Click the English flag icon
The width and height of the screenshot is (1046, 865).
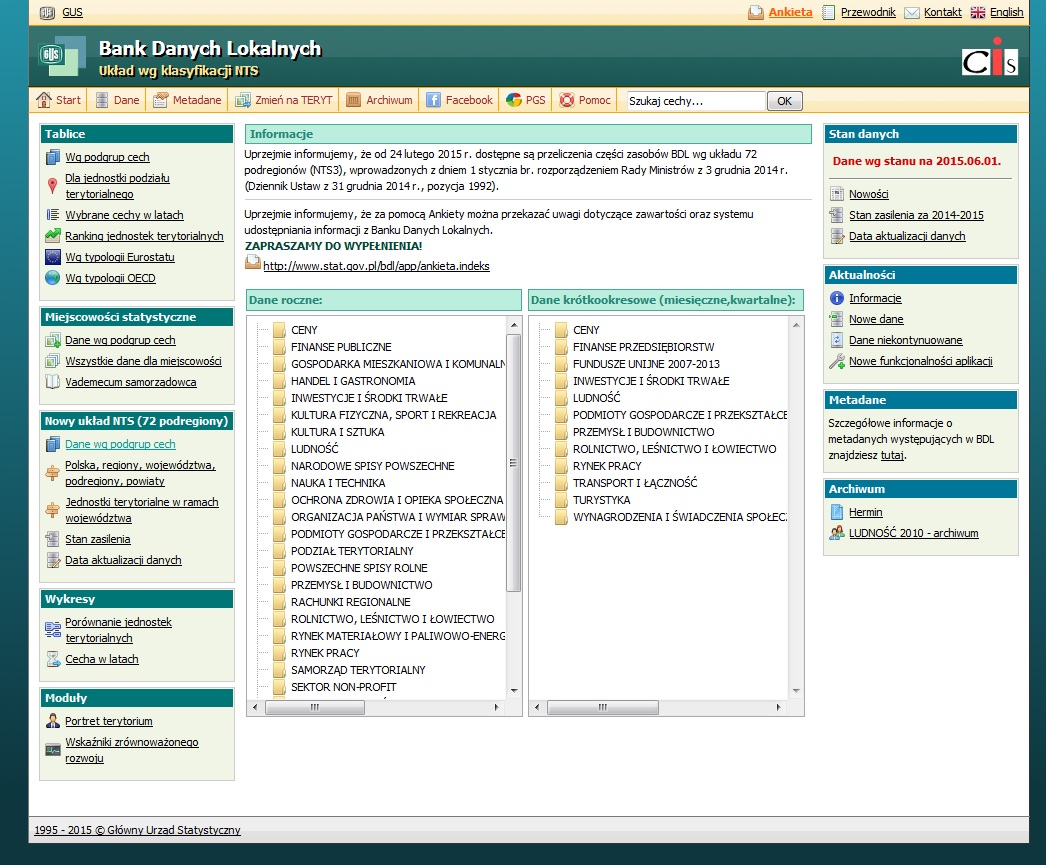tap(978, 12)
